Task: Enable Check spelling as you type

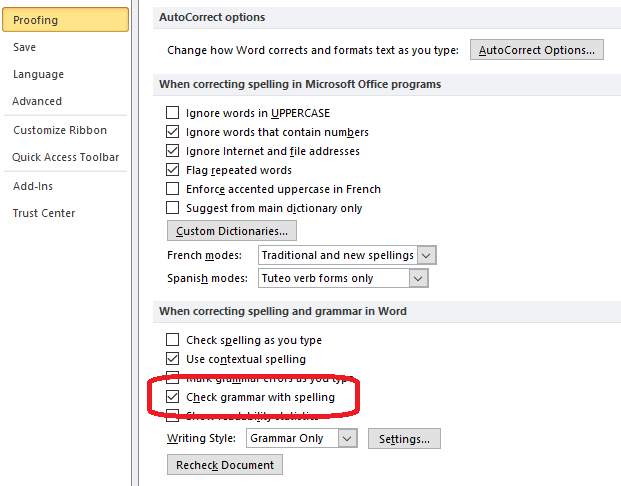Action: click(x=173, y=340)
